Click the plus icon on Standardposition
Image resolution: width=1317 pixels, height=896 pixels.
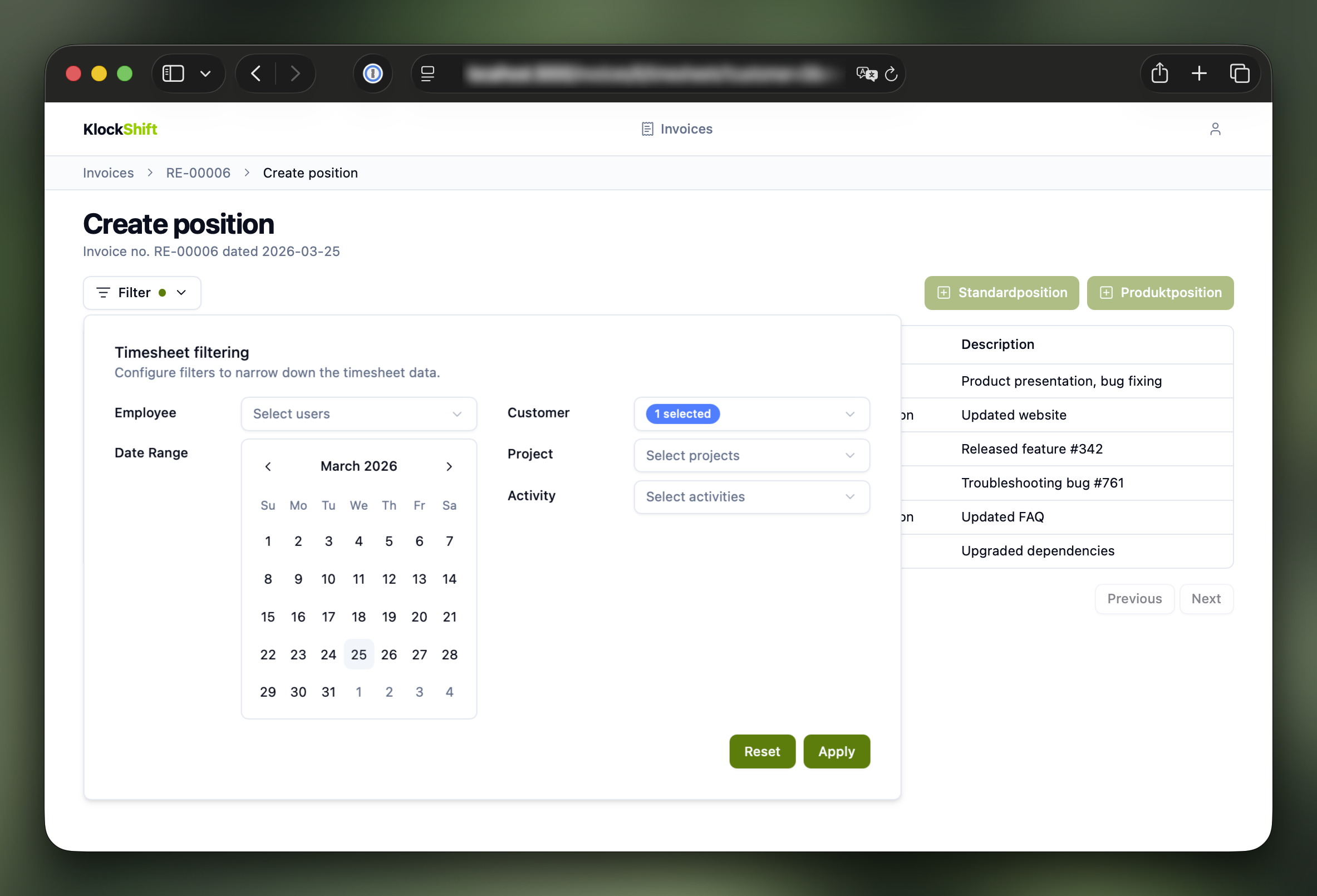943,292
